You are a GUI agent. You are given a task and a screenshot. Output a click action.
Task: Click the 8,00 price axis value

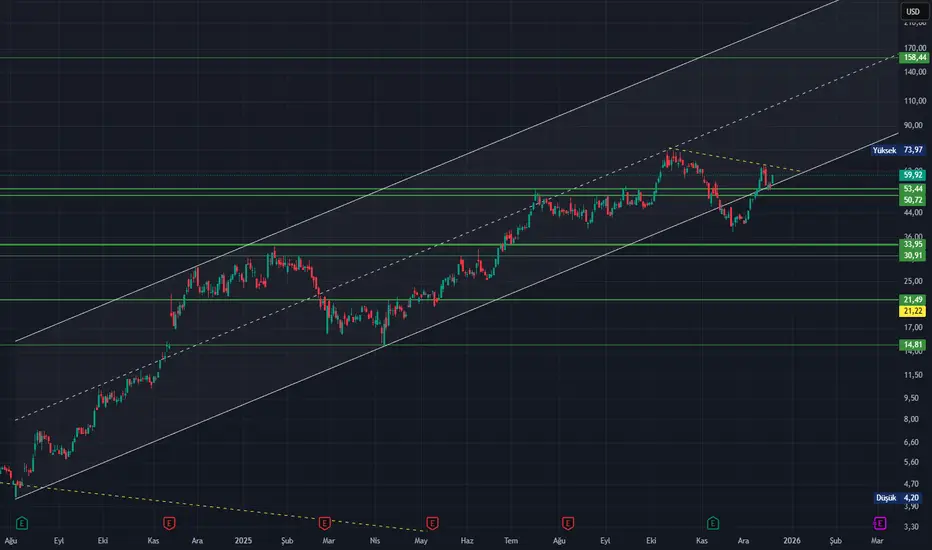pyautogui.click(x=911, y=419)
